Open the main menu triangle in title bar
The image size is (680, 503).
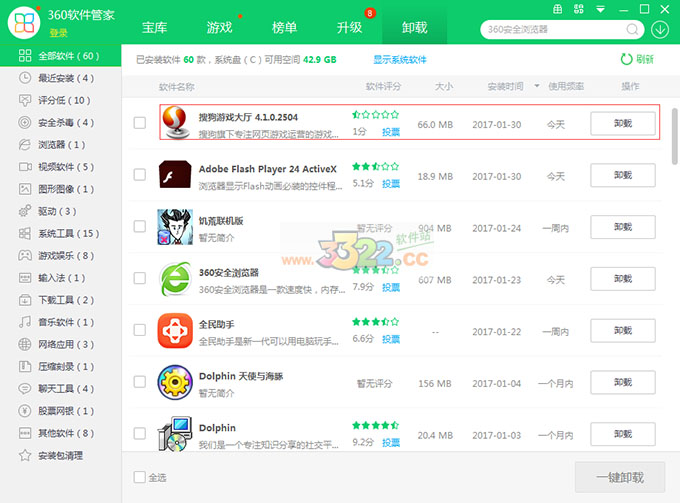[x=600, y=9]
